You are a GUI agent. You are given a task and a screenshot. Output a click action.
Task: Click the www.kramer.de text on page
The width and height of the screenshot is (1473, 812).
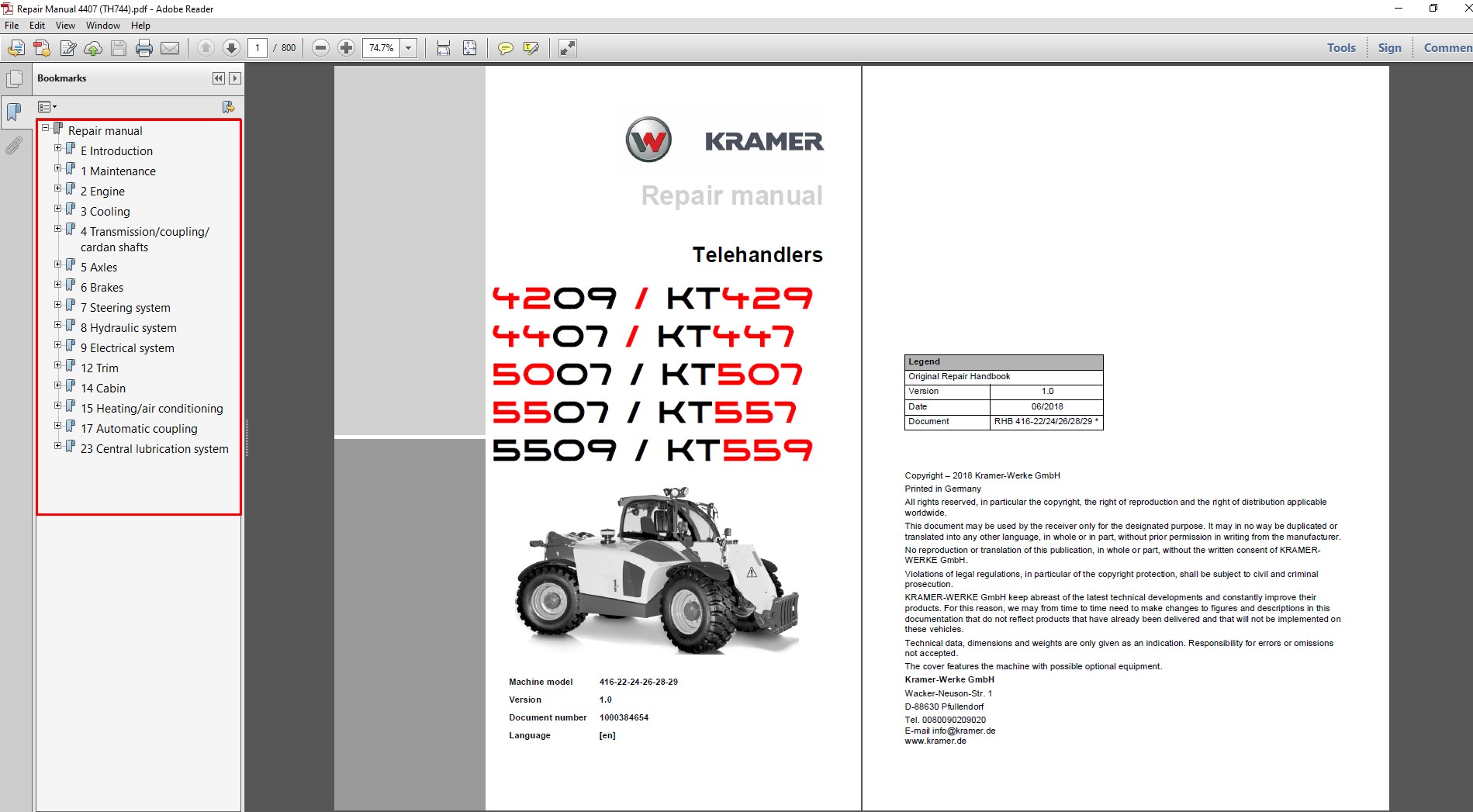(x=935, y=741)
